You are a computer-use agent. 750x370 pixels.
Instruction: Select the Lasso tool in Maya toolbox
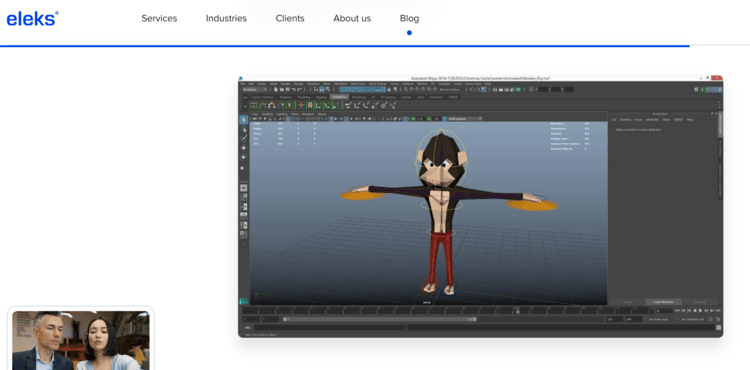click(x=244, y=130)
